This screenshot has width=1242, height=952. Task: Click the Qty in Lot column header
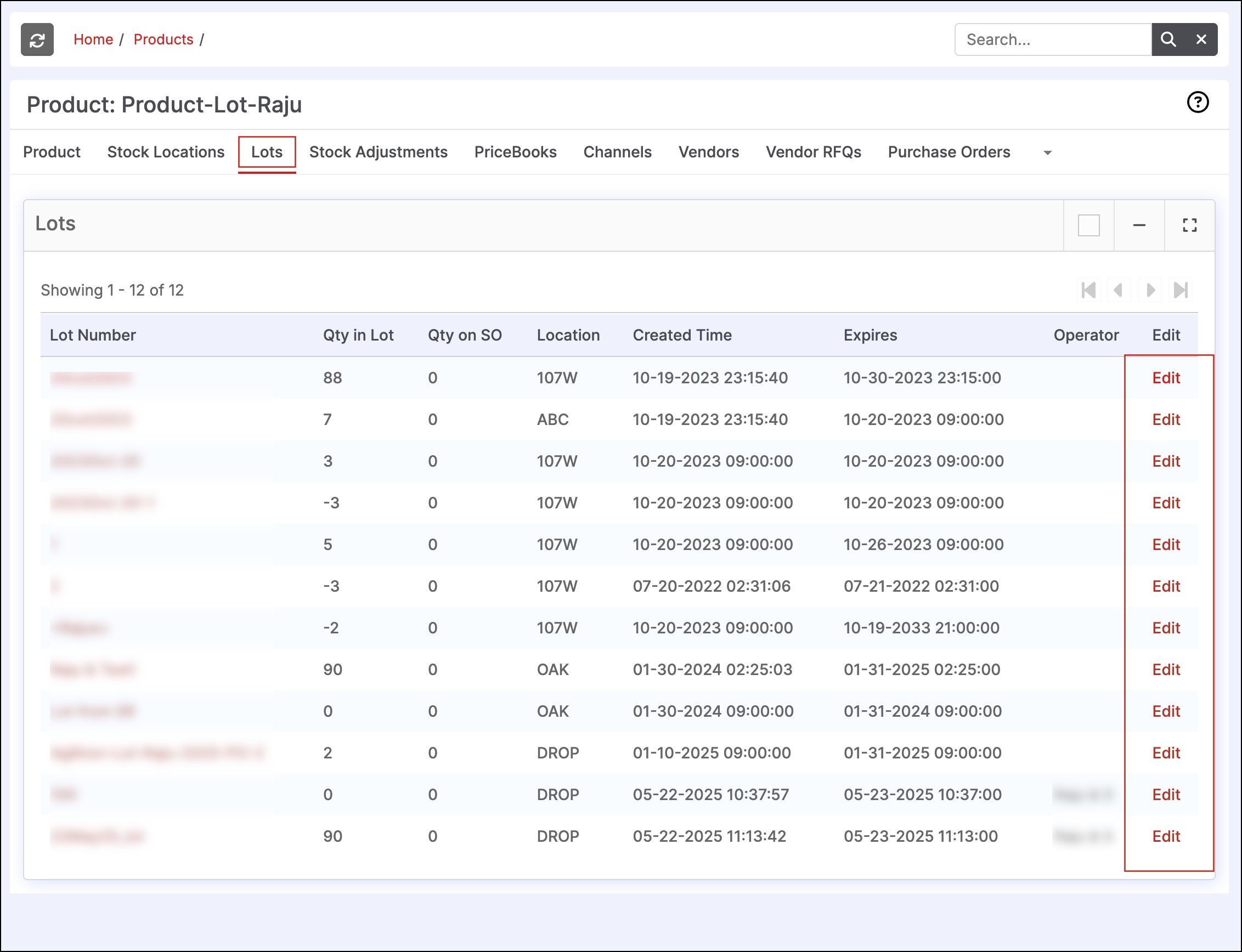pyautogui.click(x=358, y=335)
